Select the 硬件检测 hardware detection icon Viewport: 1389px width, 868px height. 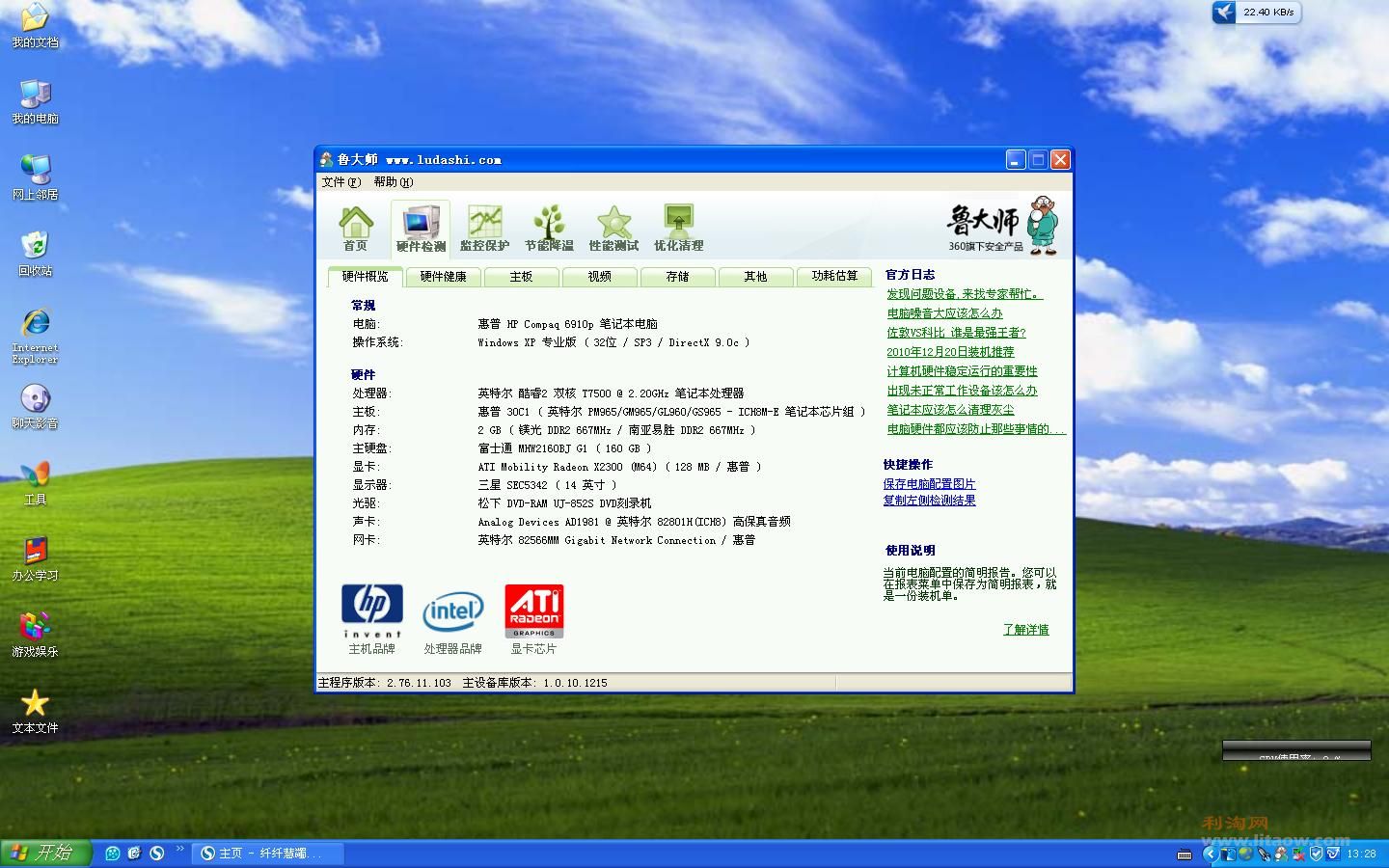click(421, 229)
